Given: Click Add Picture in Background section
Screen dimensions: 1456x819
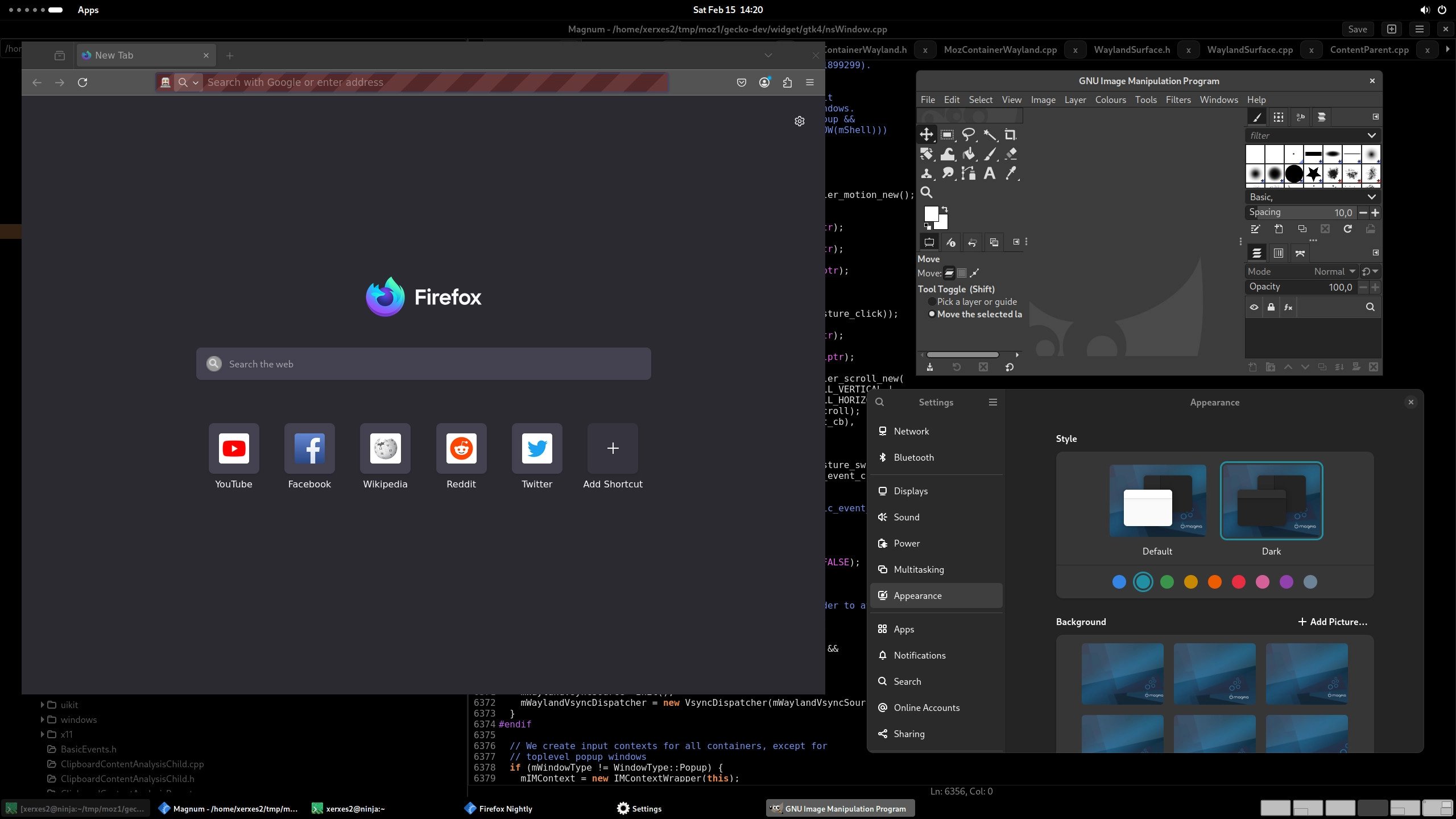Looking at the screenshot, I should pos(1332,622).
